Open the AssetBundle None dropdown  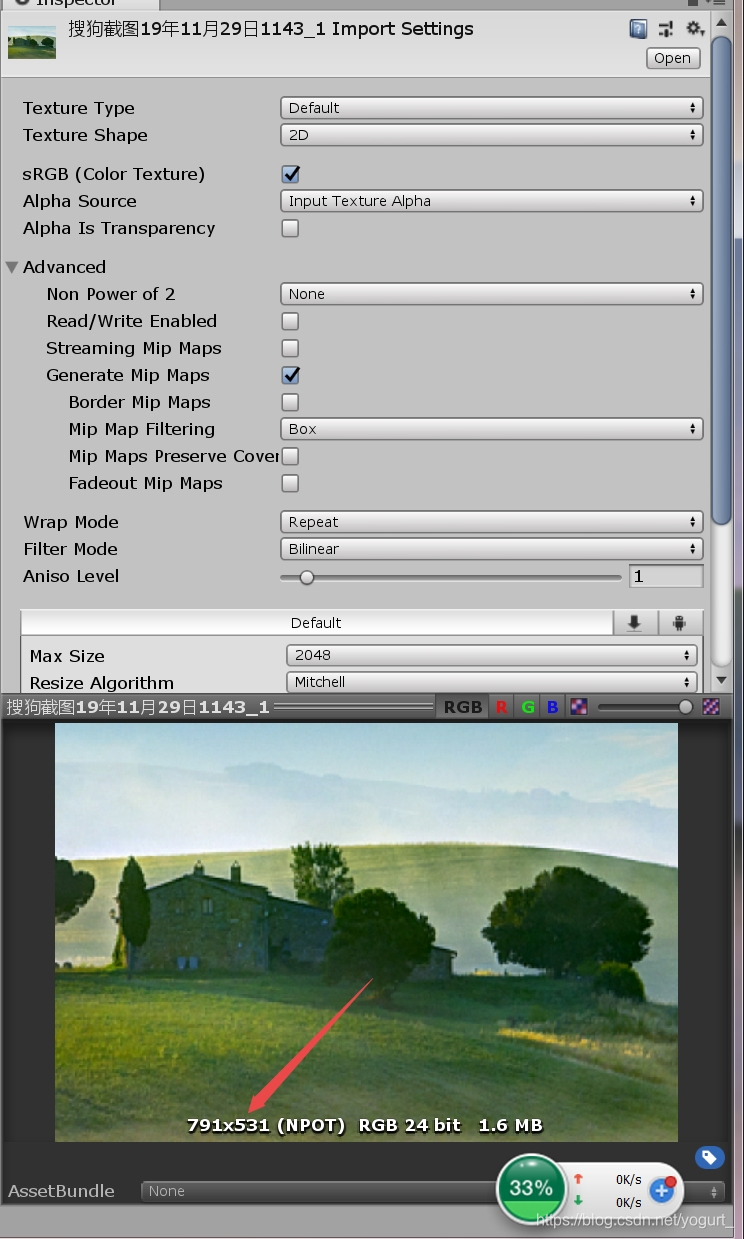(432, 1191)
